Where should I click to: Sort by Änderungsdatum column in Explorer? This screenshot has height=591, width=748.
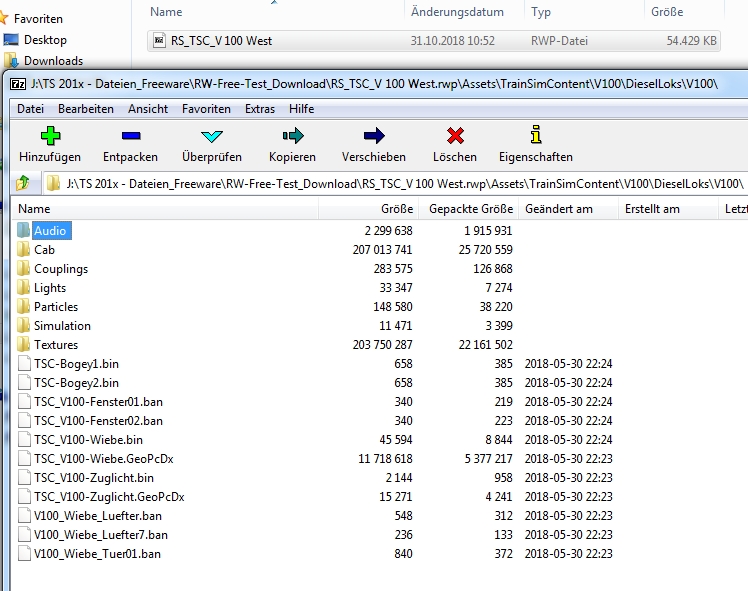click(465, 11)
